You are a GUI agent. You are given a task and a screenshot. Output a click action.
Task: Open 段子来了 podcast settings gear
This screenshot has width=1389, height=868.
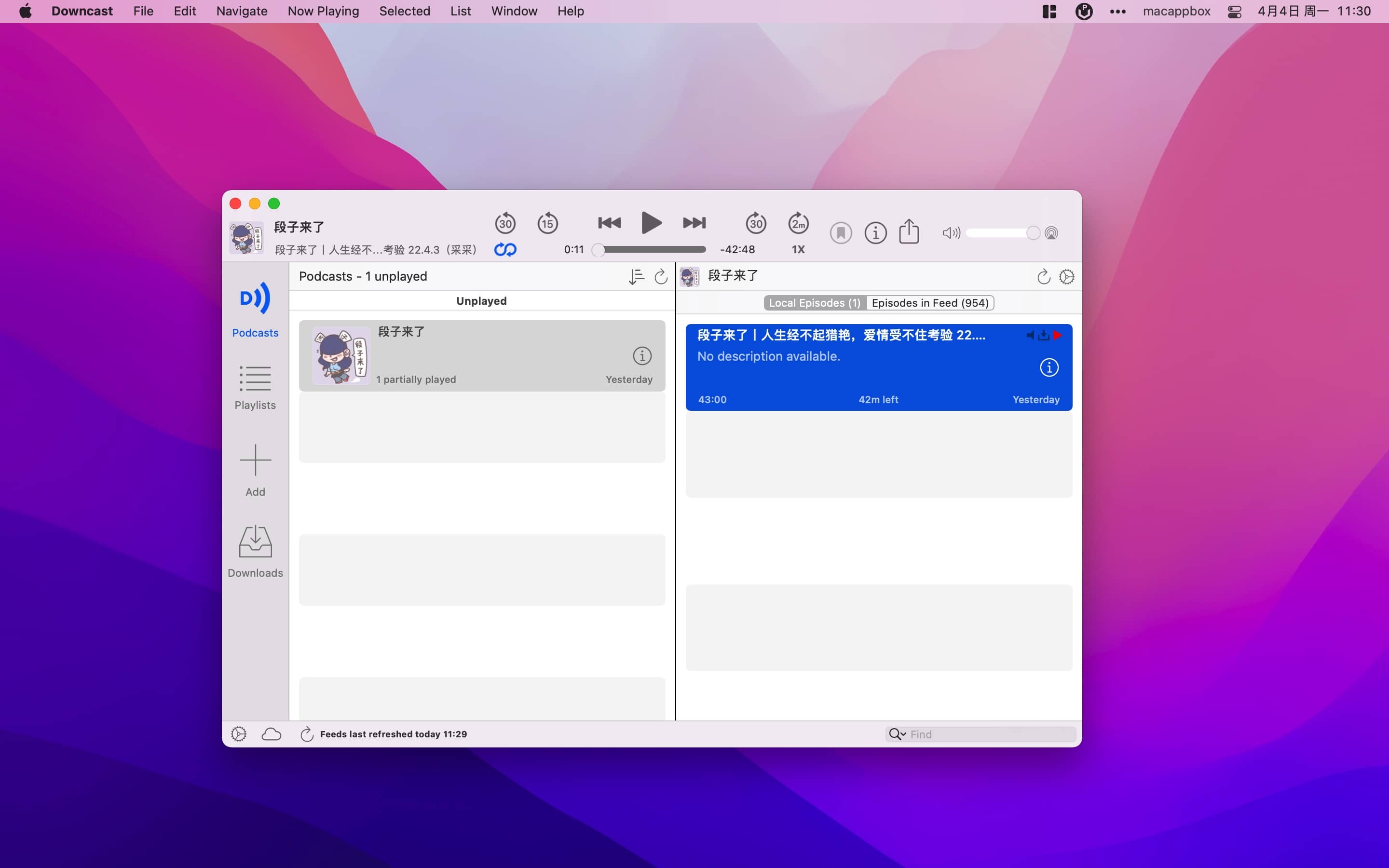[x=1066, y=277]
